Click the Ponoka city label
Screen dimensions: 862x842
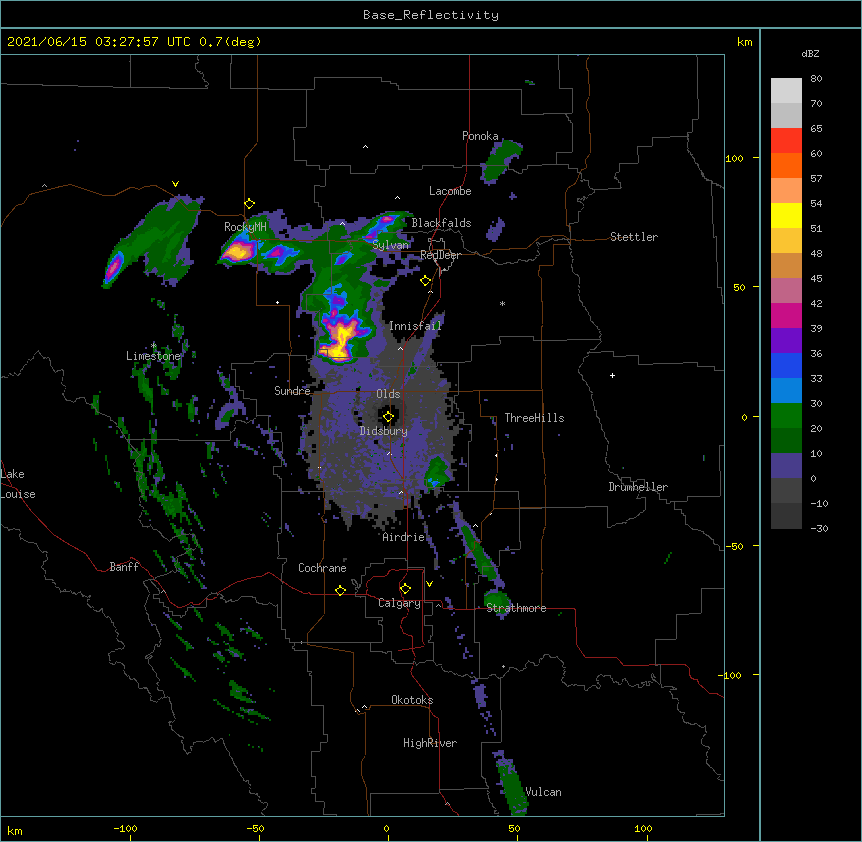[x=480, y=136]
